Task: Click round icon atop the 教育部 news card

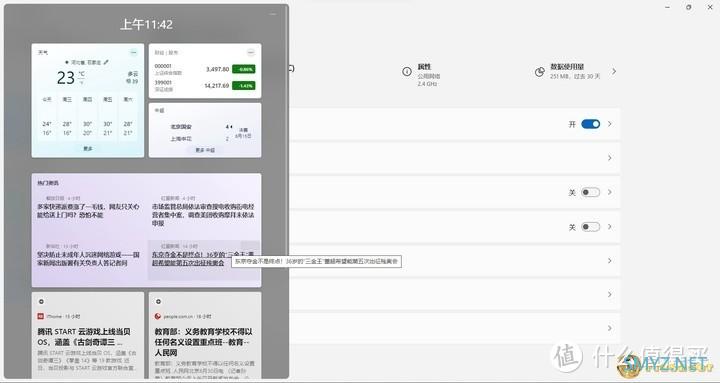Action: [x=158, y=302]
